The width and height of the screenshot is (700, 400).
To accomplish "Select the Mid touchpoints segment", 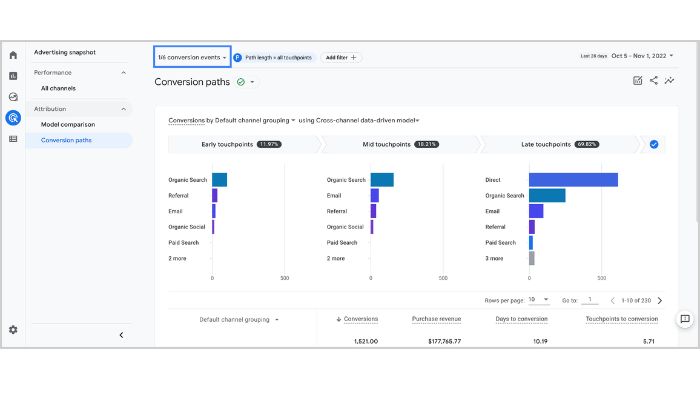I will click(400, 145).
